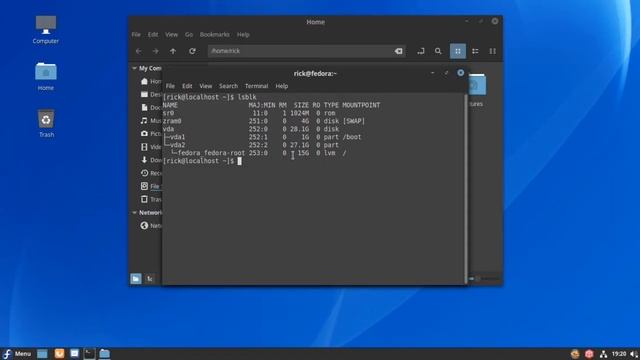This screenshot has width=640, height=360.
Task: Launch Firefox from the taskbar
Action: point(59,353)
